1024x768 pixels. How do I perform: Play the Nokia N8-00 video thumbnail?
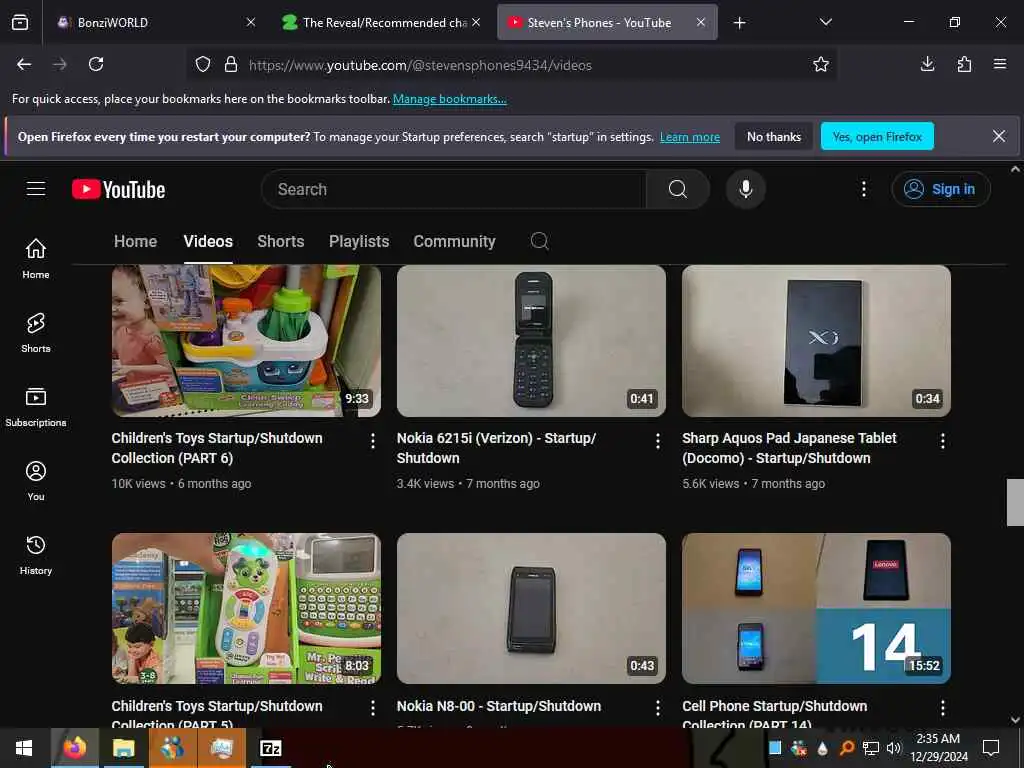pos(531,608)
